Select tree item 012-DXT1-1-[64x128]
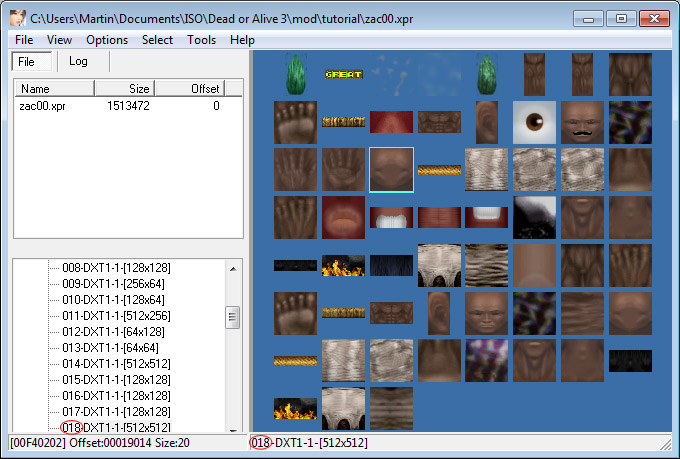This screenshot has height=459, width=680. tap(113, 332)
